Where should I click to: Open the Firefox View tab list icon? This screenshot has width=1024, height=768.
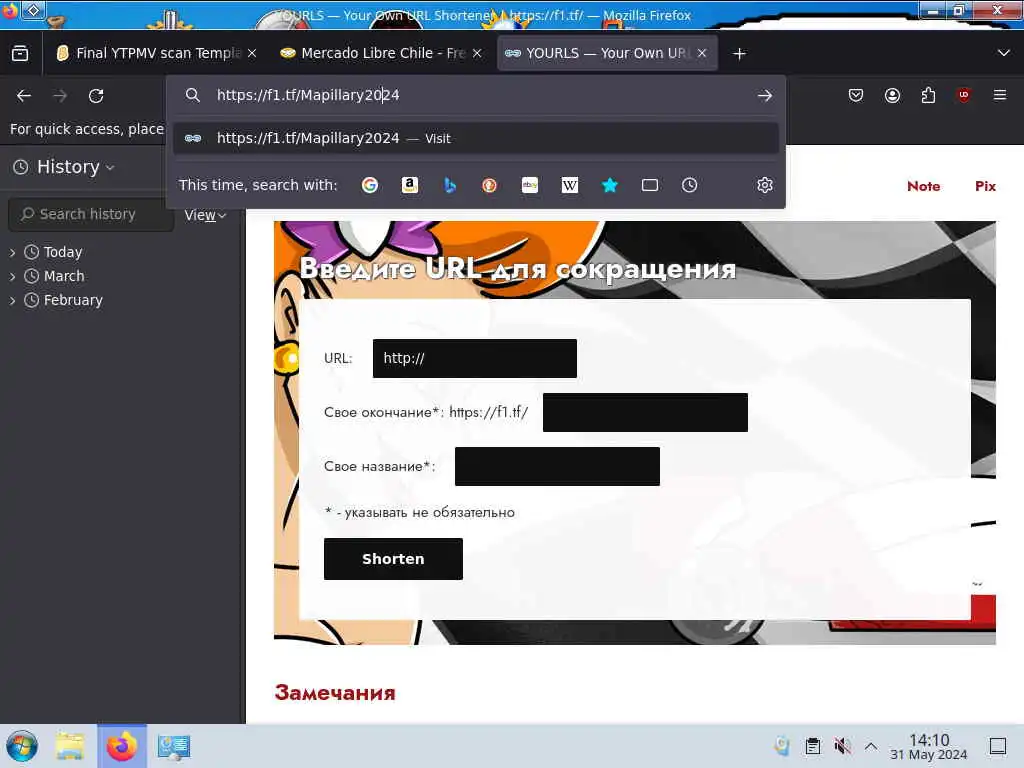[20, 53]
